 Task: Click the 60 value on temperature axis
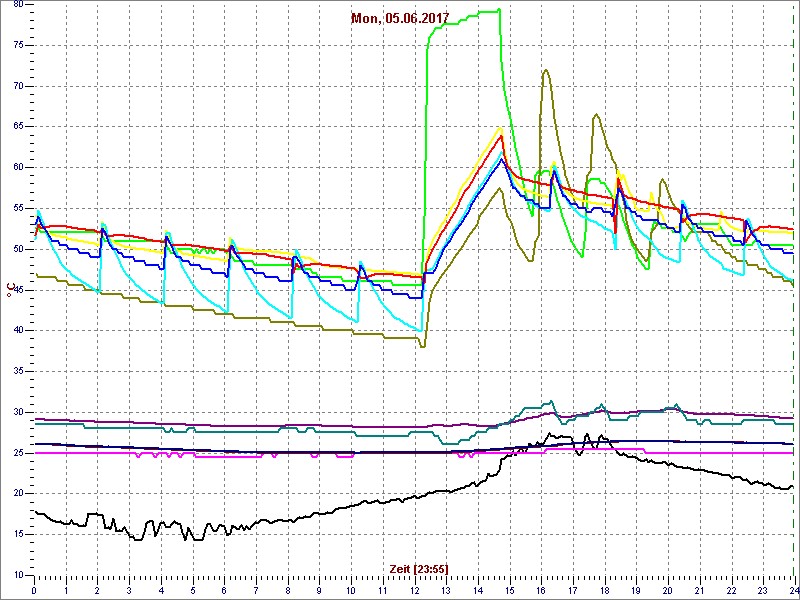click(17, 168)
